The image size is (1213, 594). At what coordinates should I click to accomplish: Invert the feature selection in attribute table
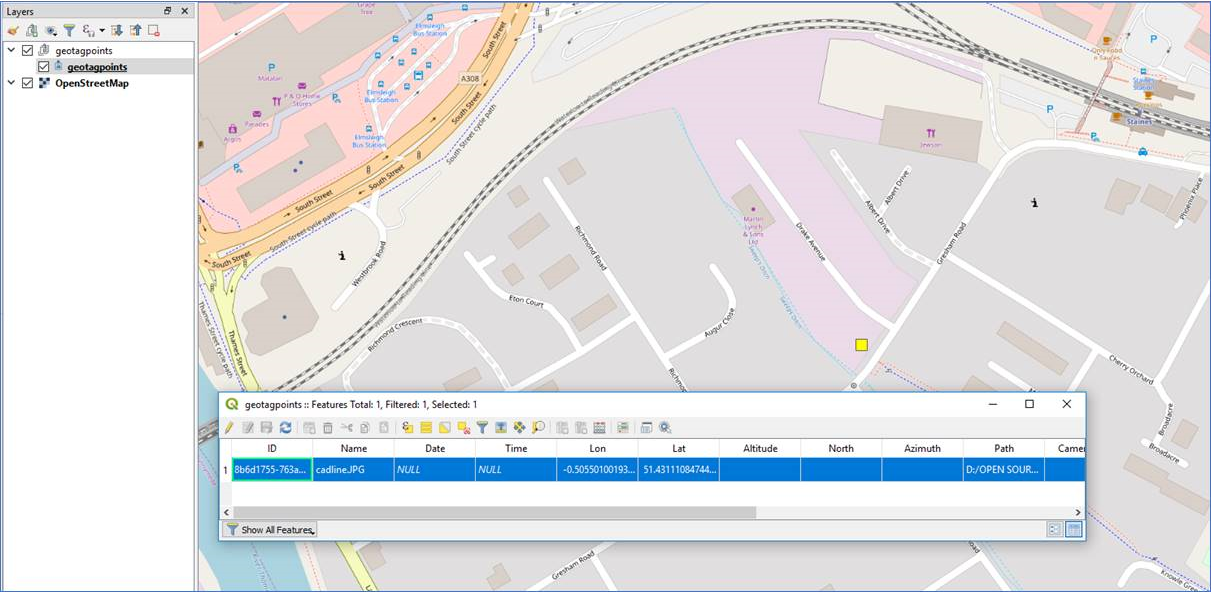(x=443, y=428)
